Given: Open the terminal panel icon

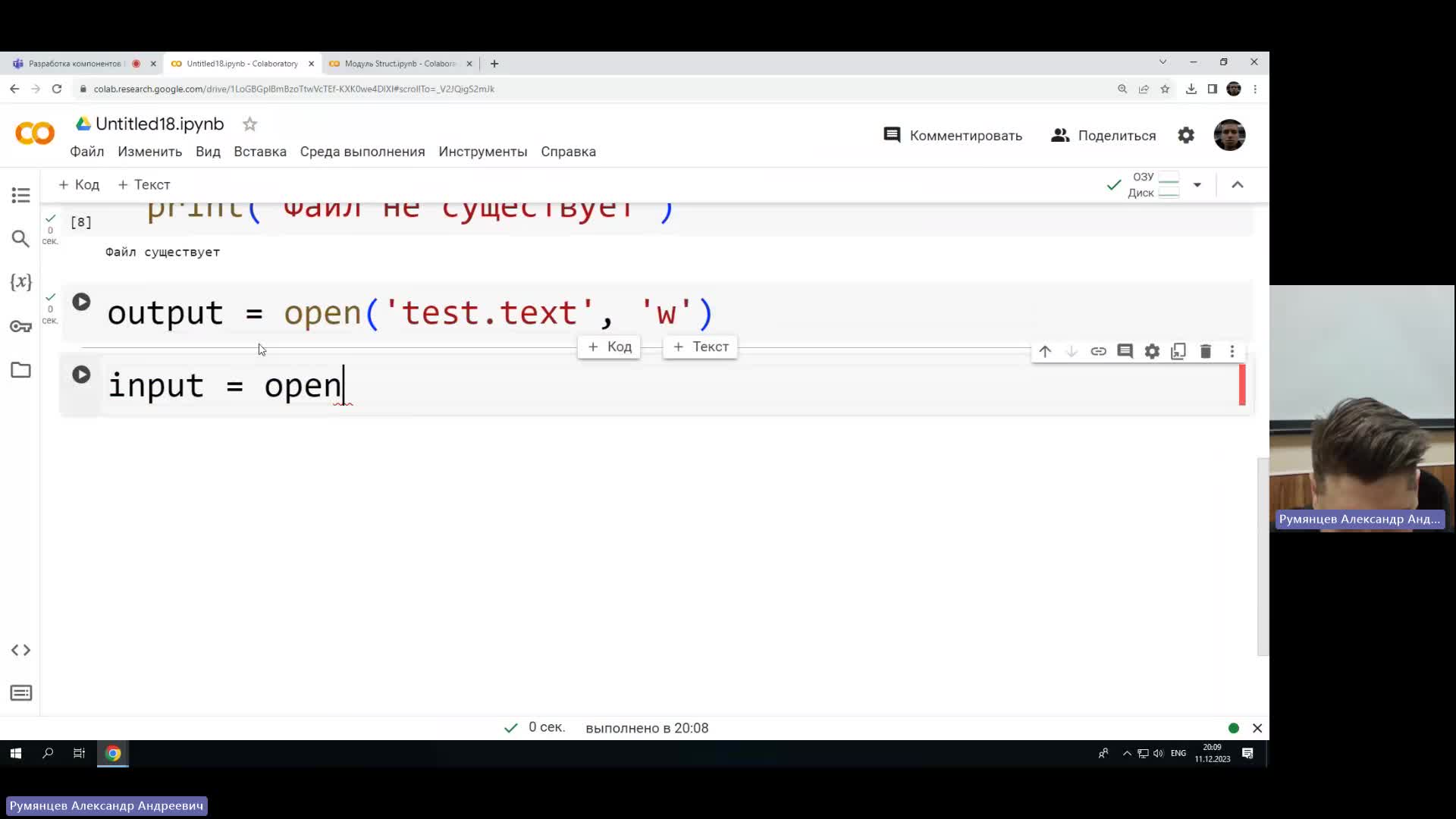Looking at the screenshot, I should 20,693.
